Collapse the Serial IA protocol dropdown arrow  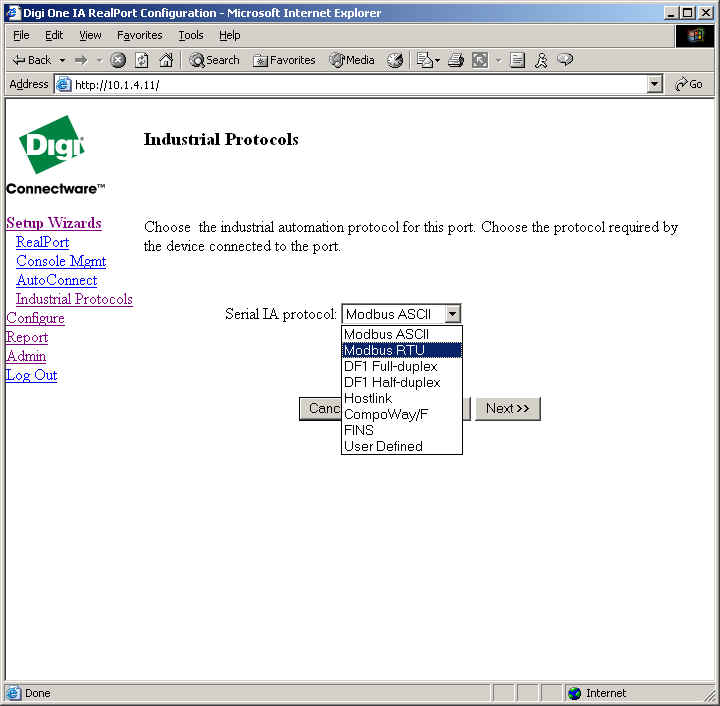coord(452,314)
